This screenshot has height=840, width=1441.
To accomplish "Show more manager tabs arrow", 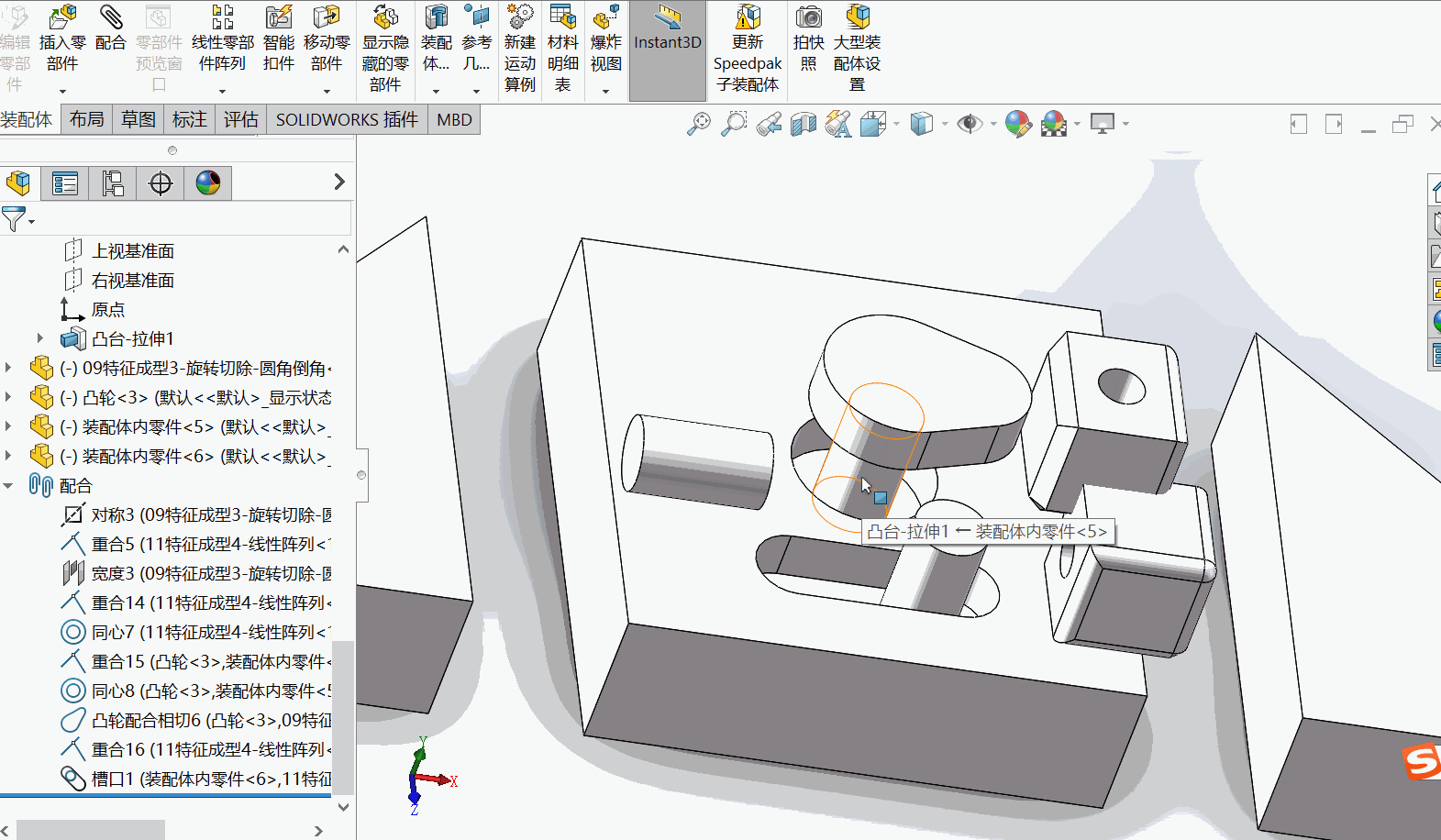I will pos(339,182).
